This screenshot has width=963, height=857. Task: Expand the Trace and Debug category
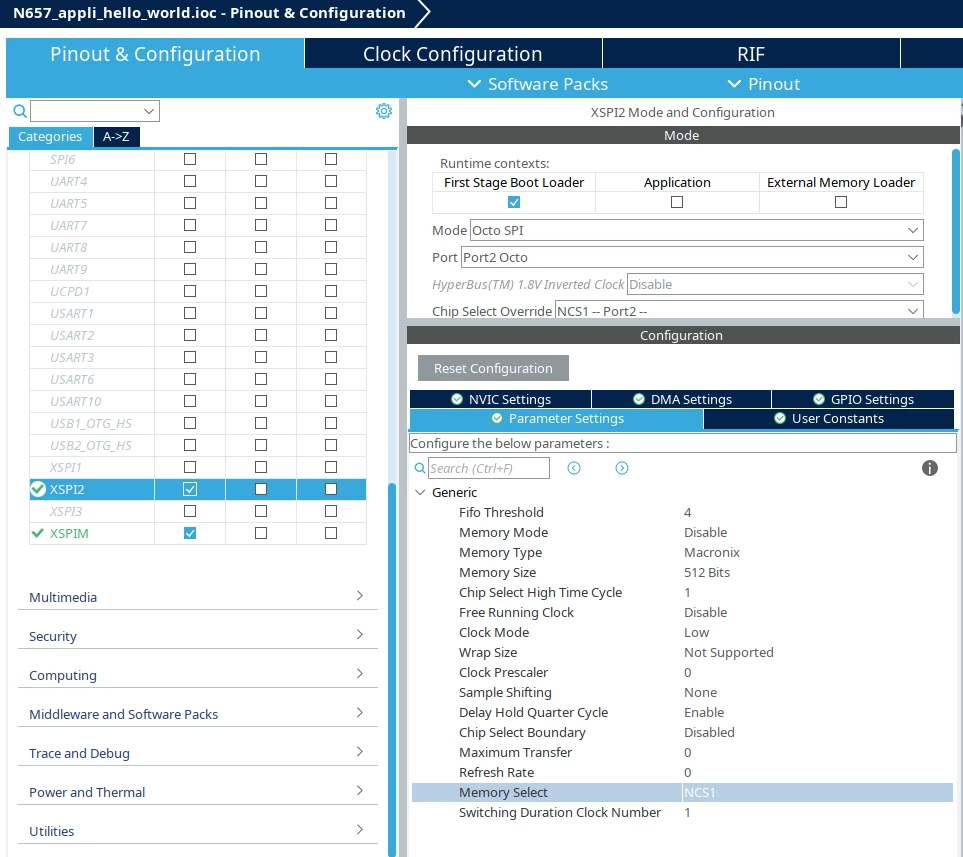click(x=198, y=753)
